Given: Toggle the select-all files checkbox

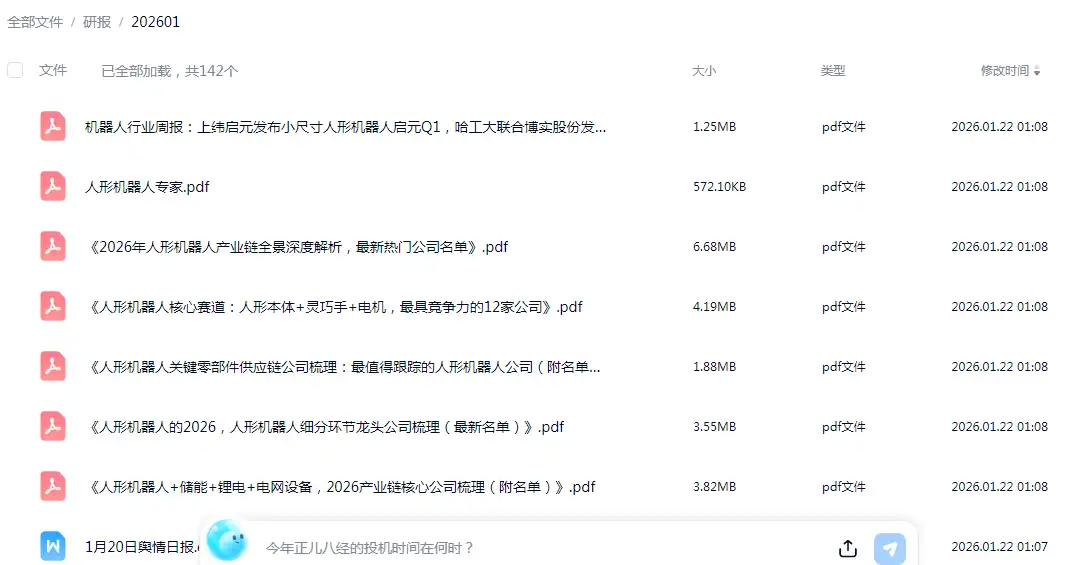Looking at the screenshot, I should click(15, 70).
